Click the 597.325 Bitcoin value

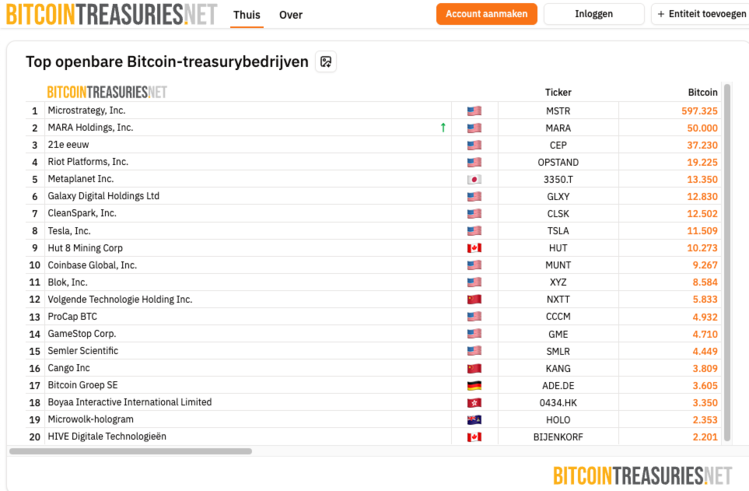pyautogui.click(x=699, y=111)
